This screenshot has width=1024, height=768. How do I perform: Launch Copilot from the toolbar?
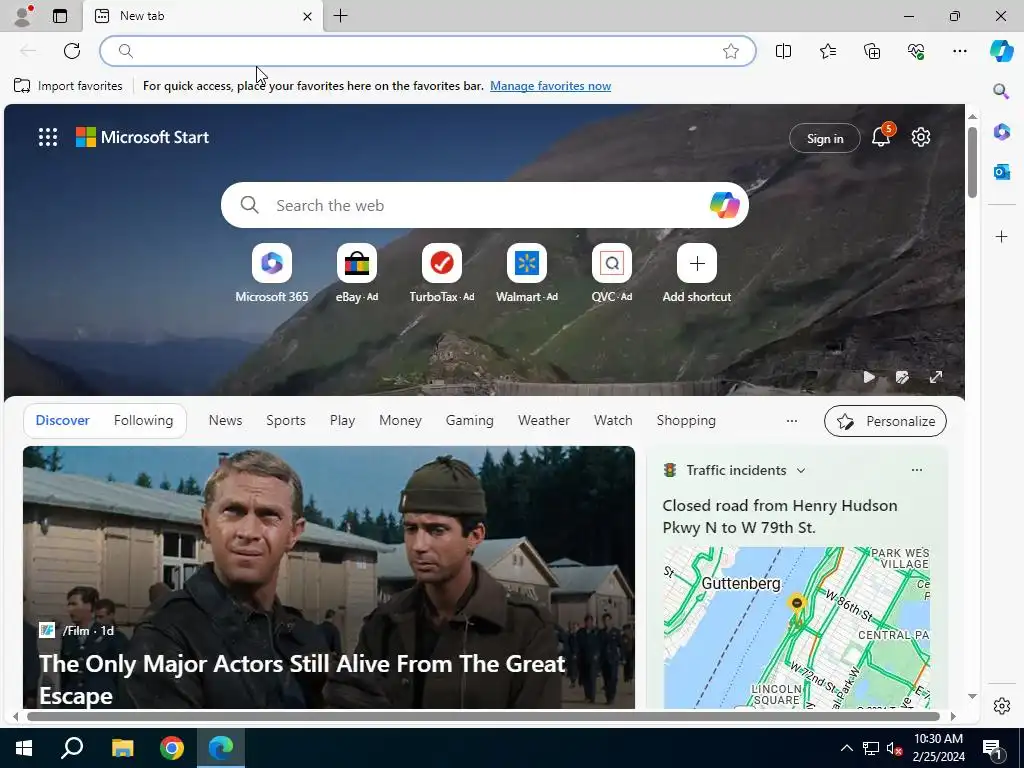[x=1001, y=51]
